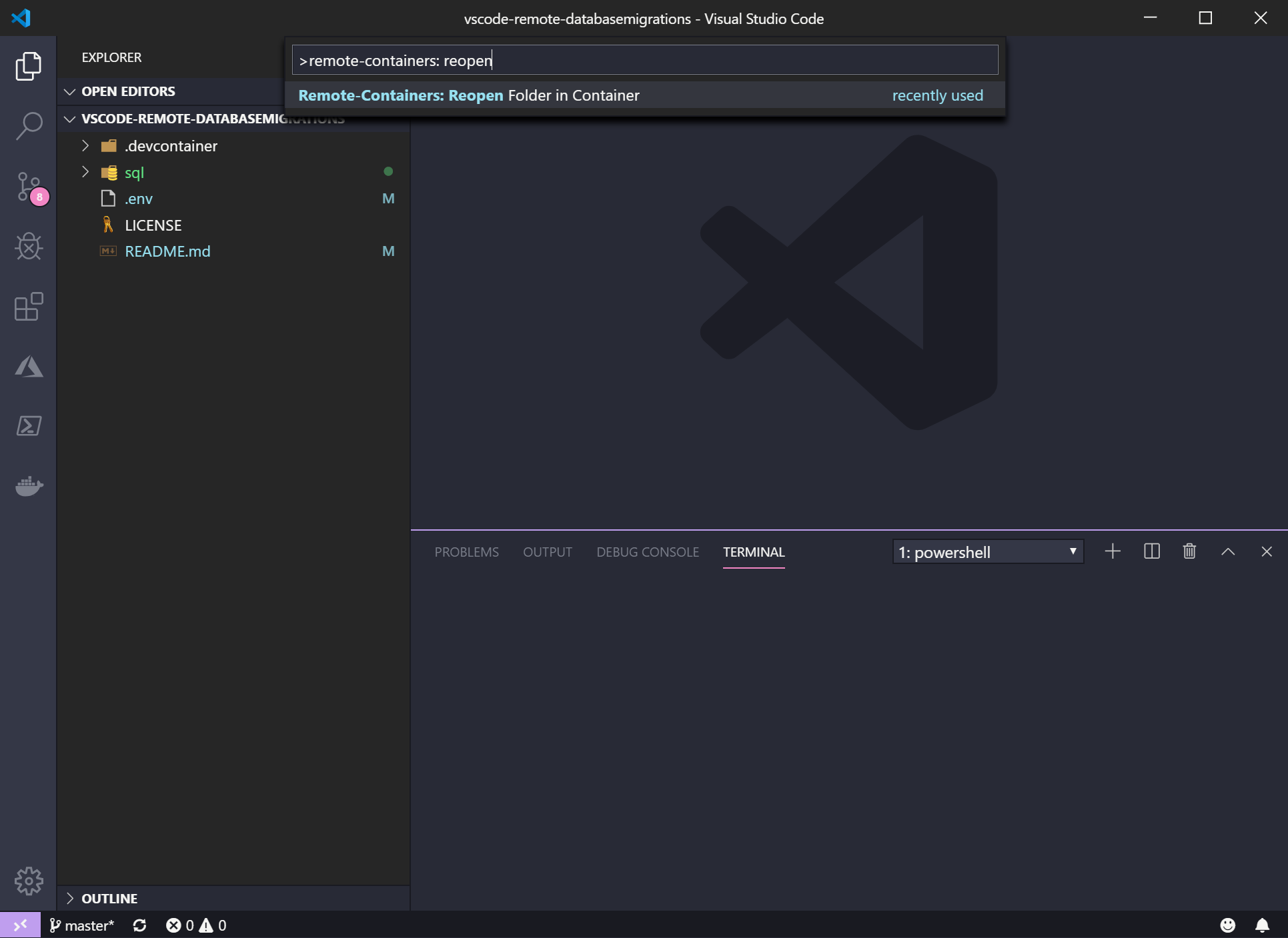
Task: Click the remote window indicator in status bar
Action: click(x=20, y=925)
